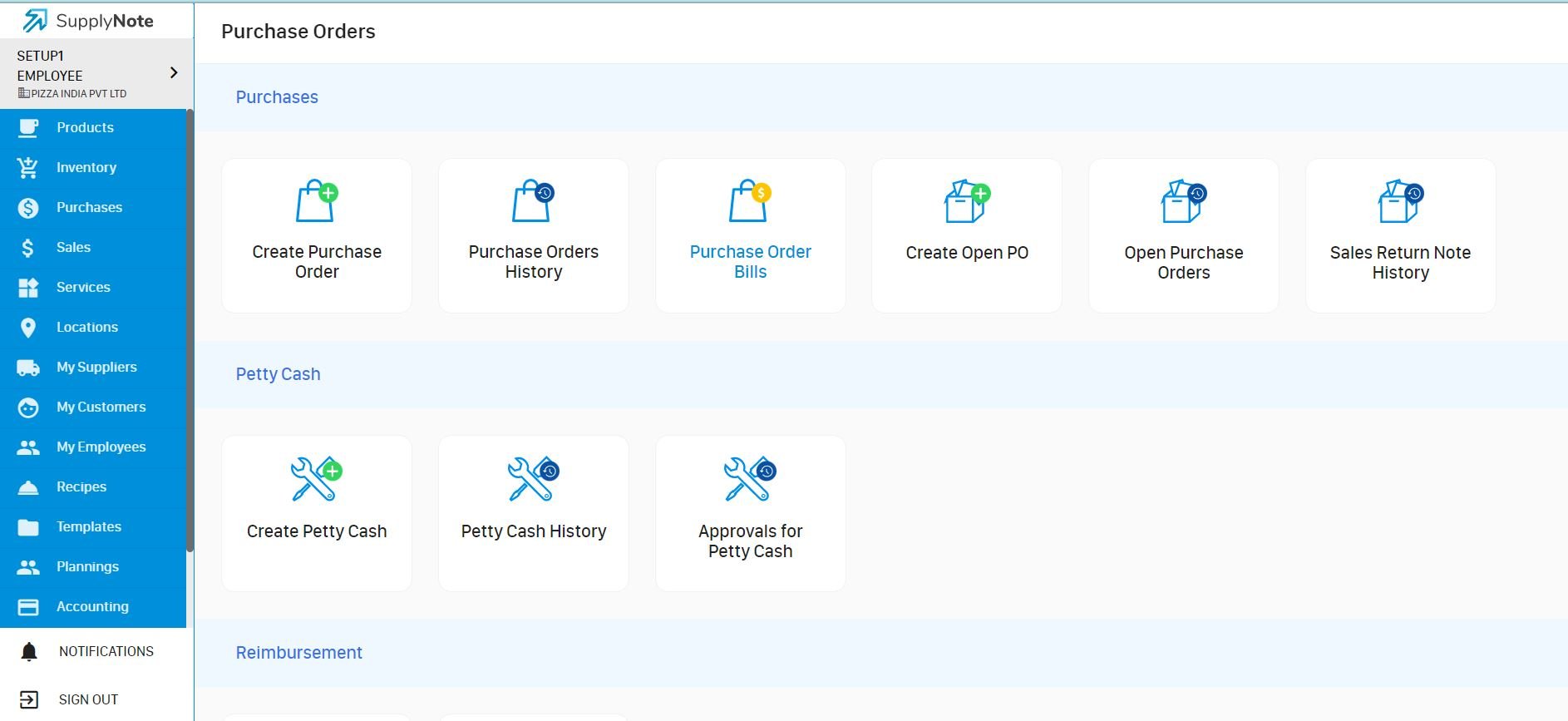Click the SETUP1 EMPLOYEE user name

click(50, 66)
